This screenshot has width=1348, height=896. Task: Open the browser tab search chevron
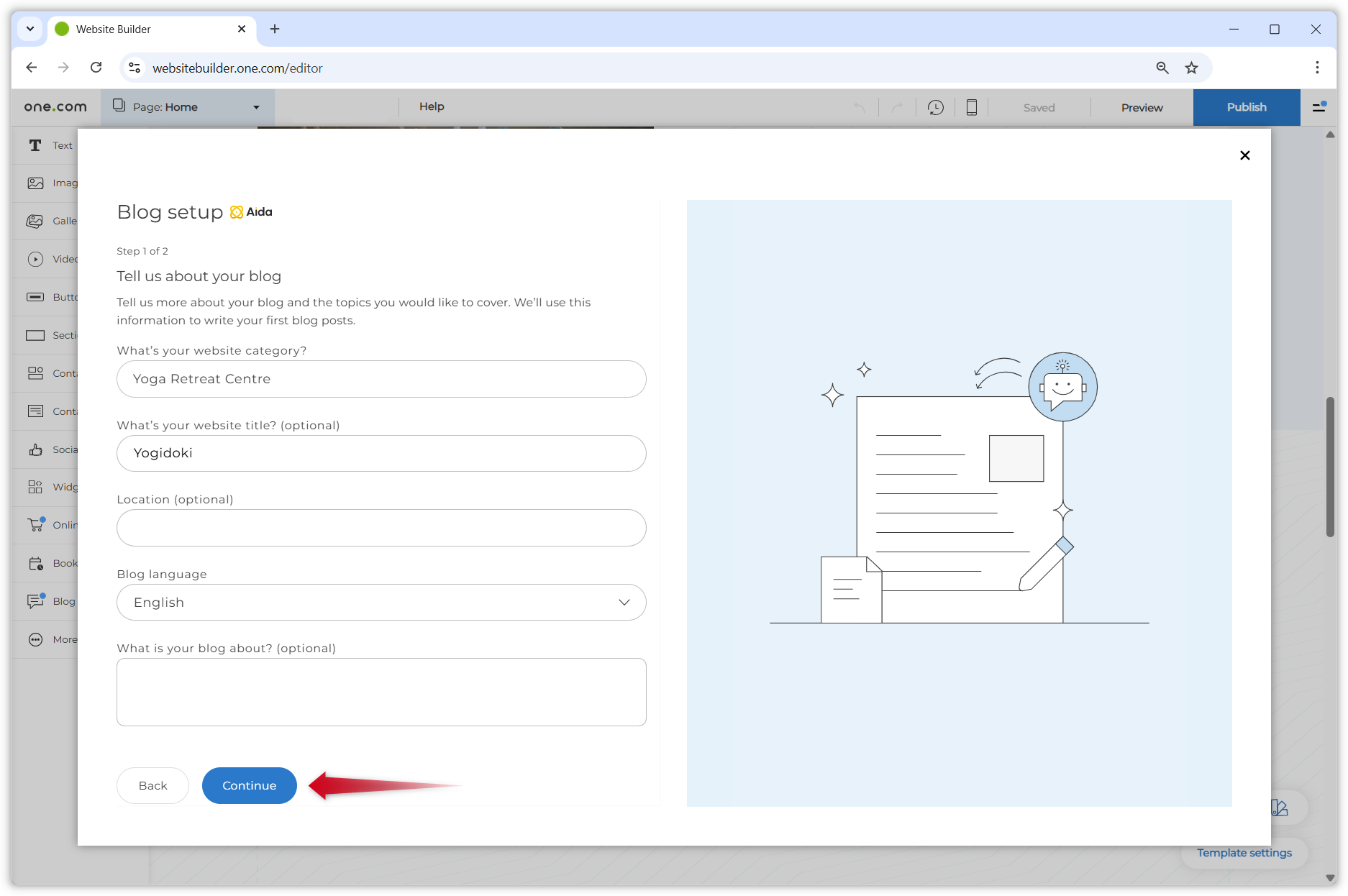(29, 29)
